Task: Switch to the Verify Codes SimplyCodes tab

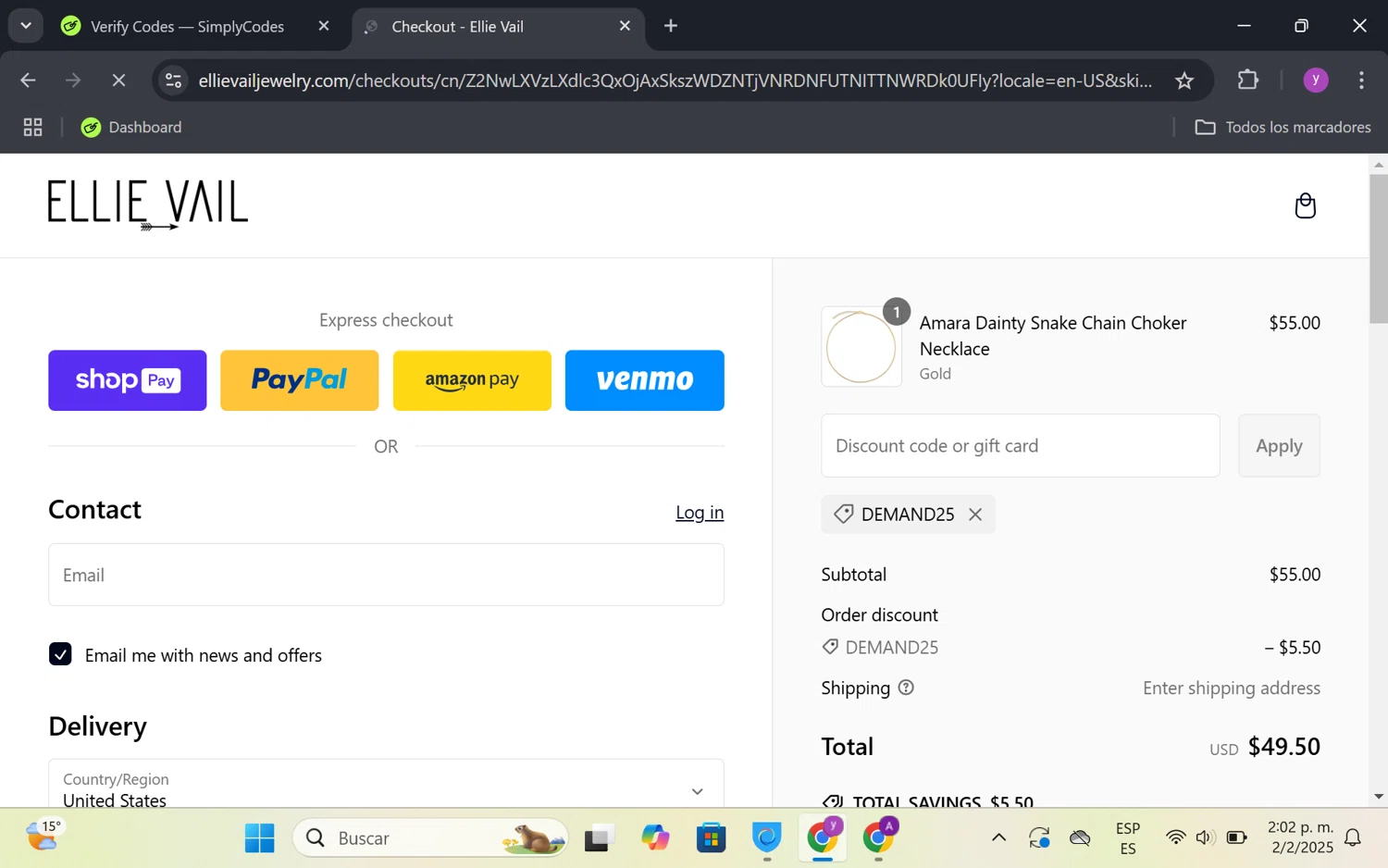Action: pyautogui.click(x=186, y=26)
